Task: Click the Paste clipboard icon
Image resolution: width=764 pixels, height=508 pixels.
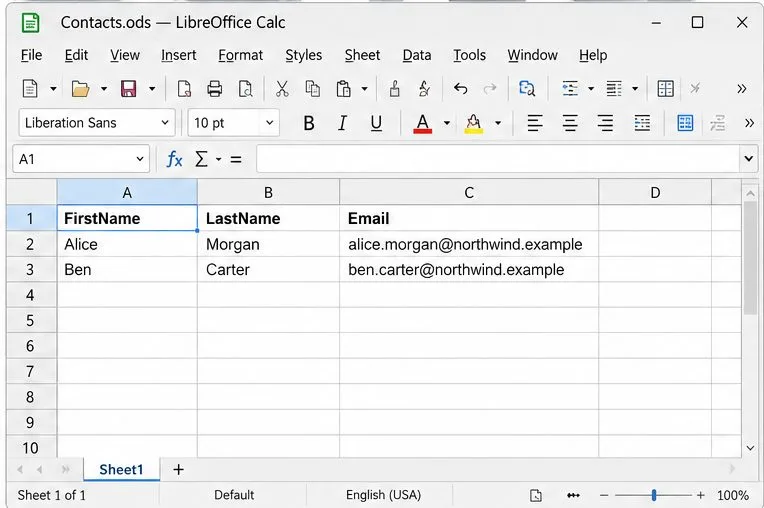Action: [344, 89]
